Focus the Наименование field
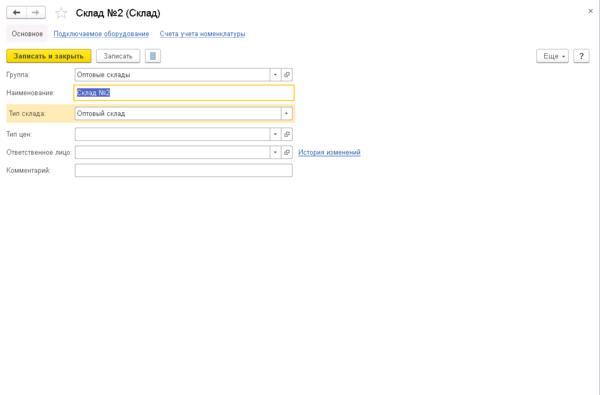The height and width of the screenshot is (395, 600). 184,93
